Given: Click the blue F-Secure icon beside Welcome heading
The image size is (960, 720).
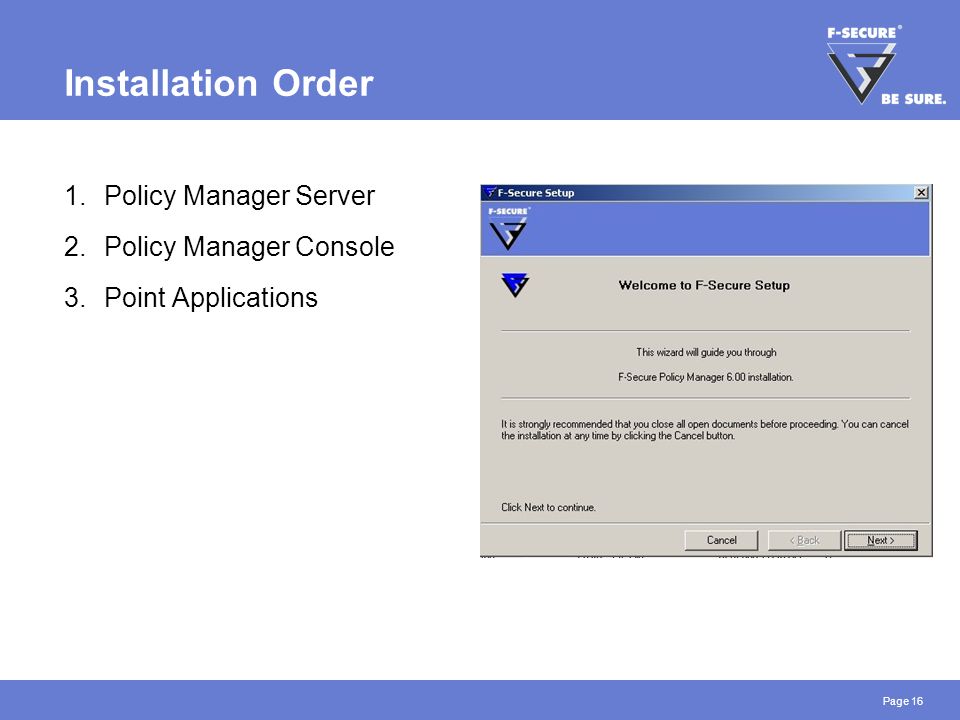Looking at the screenshot, I should click(515, 285).
